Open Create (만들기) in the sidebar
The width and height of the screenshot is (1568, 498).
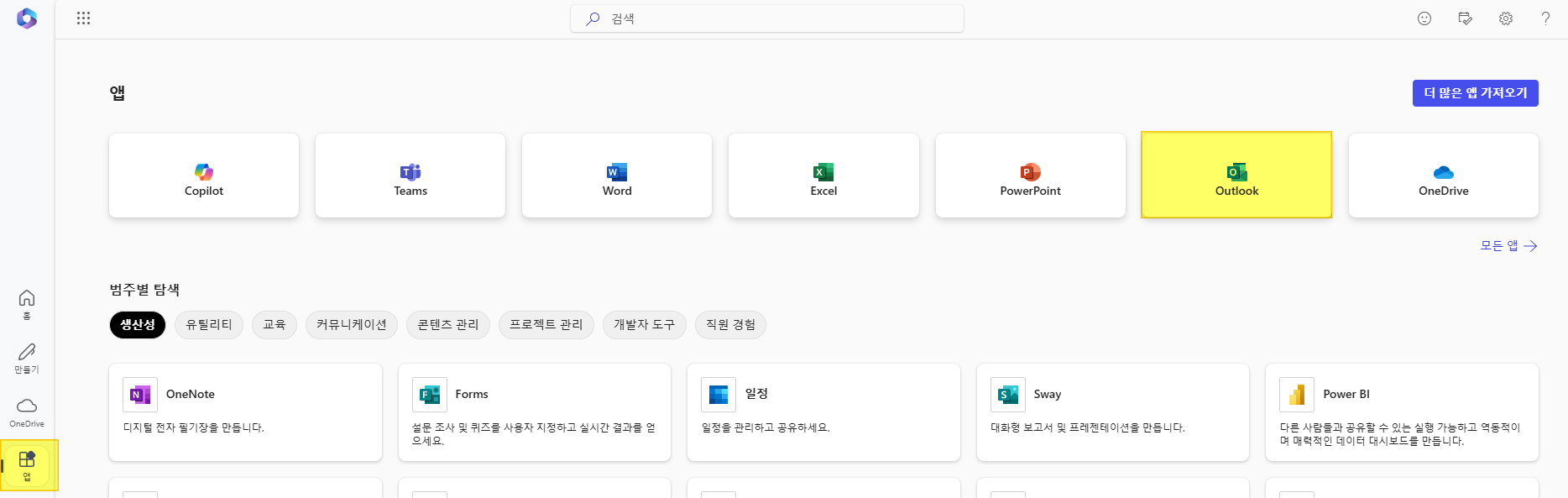(x=27, y=359)
